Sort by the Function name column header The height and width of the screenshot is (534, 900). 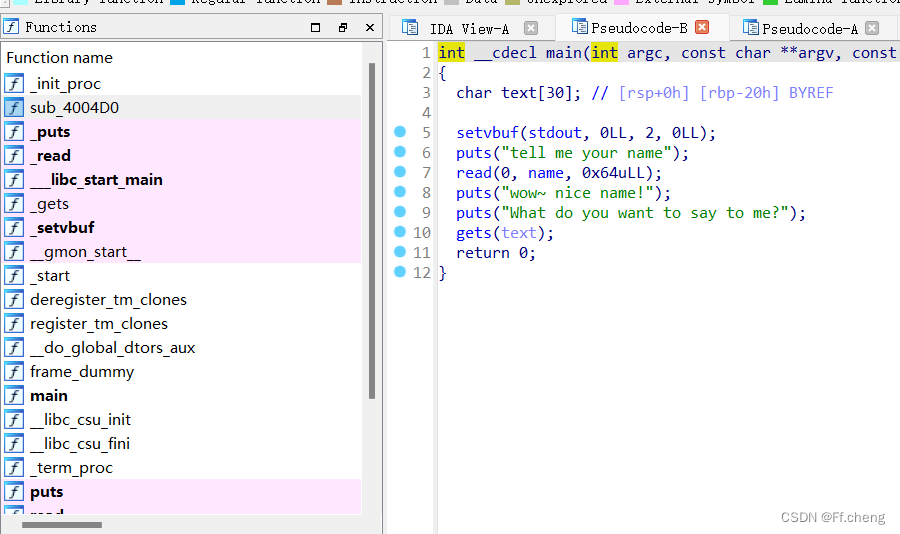coord(60,58)
